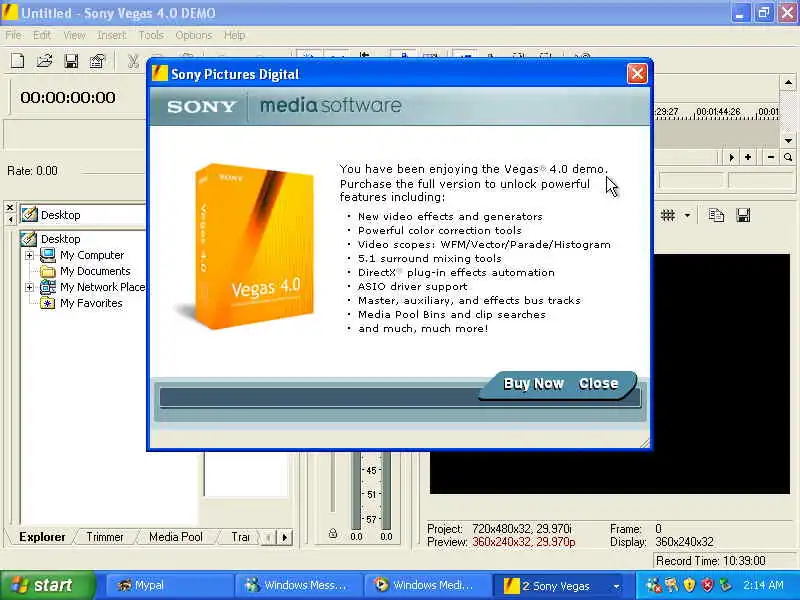
Task: Click the taskbar clock showing 2:14 AM
Action: (x=763, y=585)
